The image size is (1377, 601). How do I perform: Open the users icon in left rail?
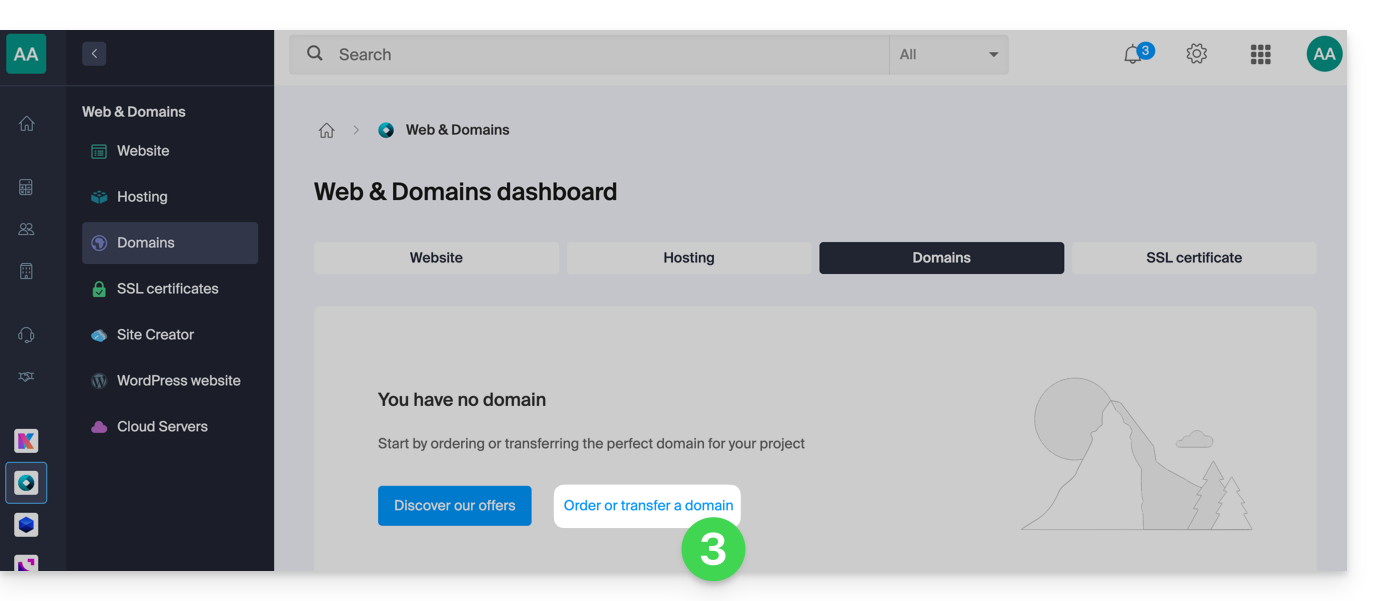click(x=27, y=229)
